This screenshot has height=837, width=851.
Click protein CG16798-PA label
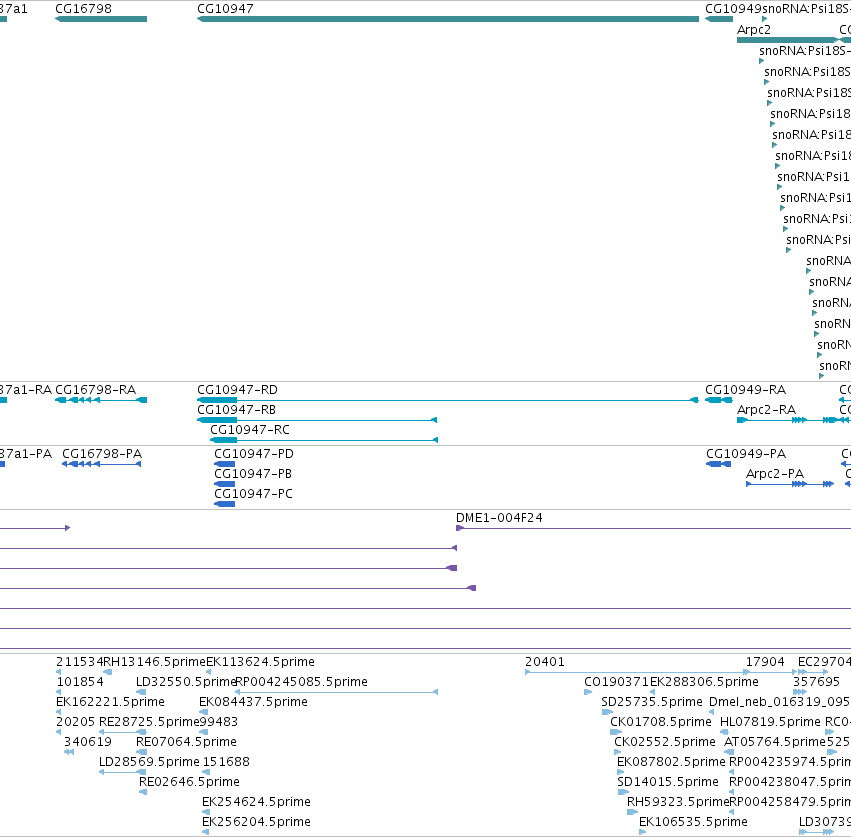[x=102, y=454]
